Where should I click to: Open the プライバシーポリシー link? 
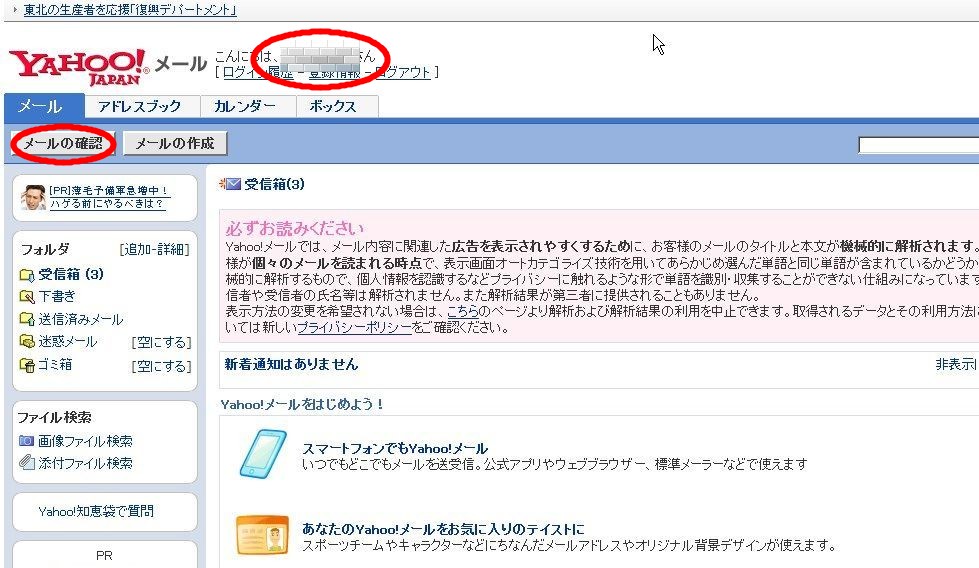354,327
